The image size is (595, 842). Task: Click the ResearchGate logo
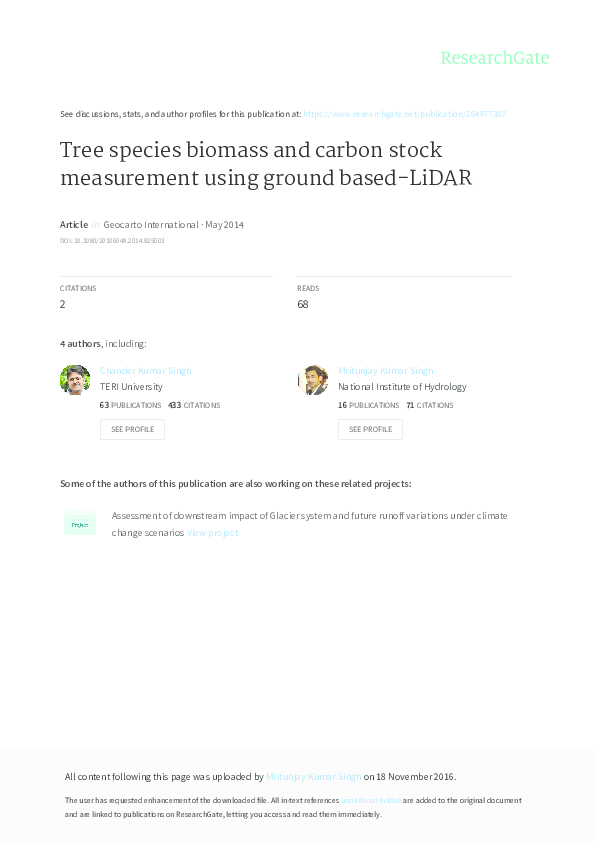(x=496, y=58)
